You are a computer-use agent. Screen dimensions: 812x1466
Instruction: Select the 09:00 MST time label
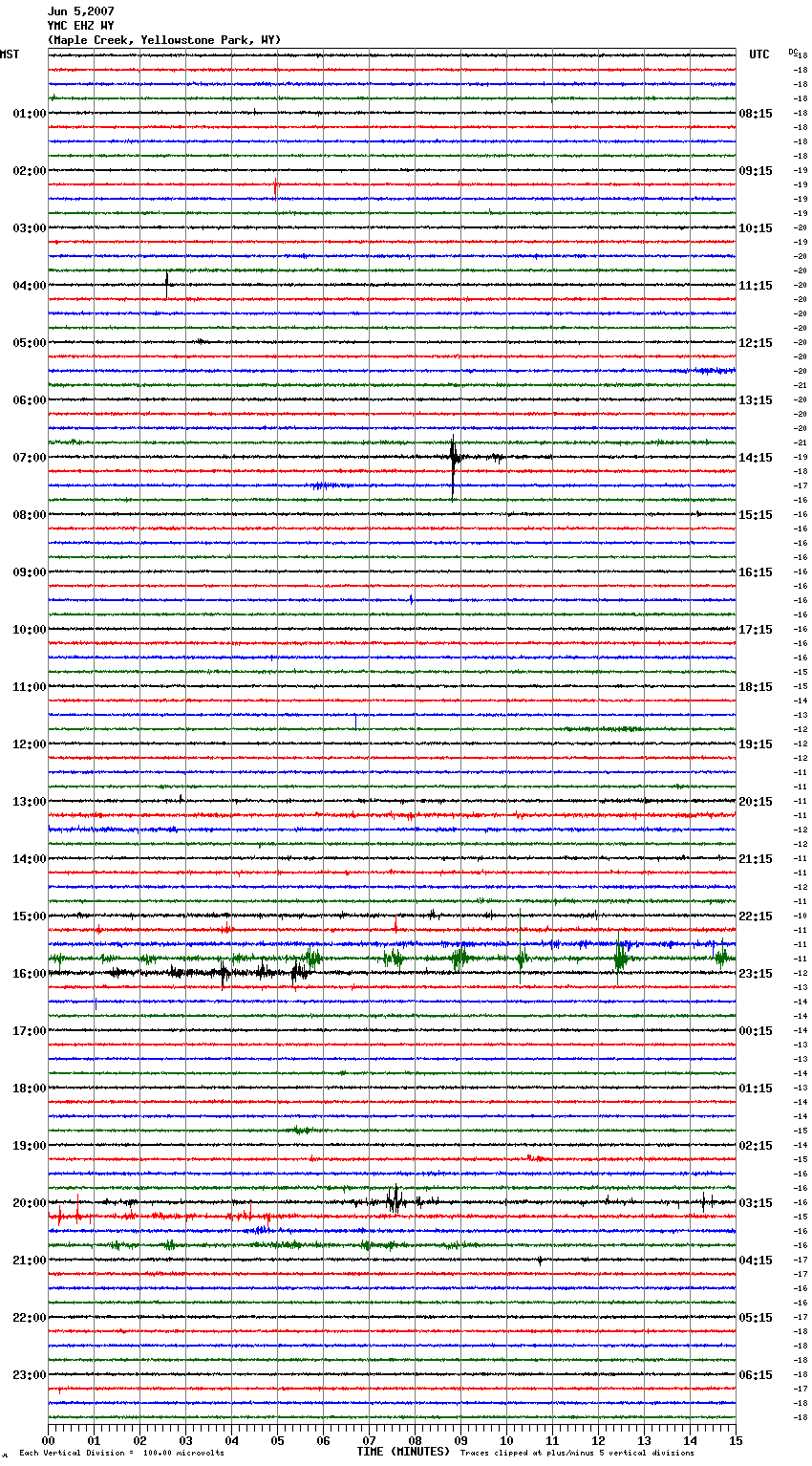click(30, 572)
